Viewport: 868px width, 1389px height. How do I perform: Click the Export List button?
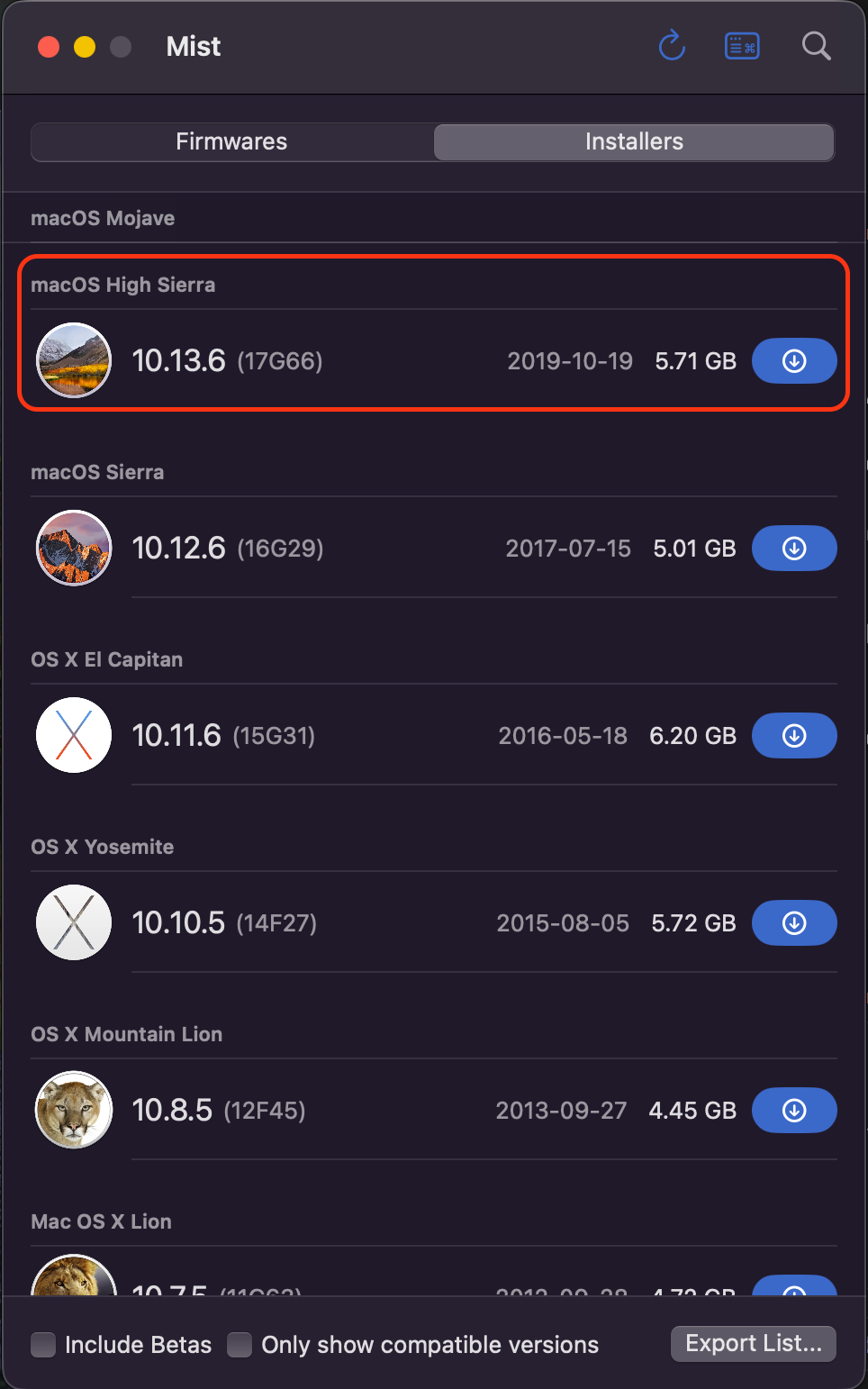pos(753,1344)
